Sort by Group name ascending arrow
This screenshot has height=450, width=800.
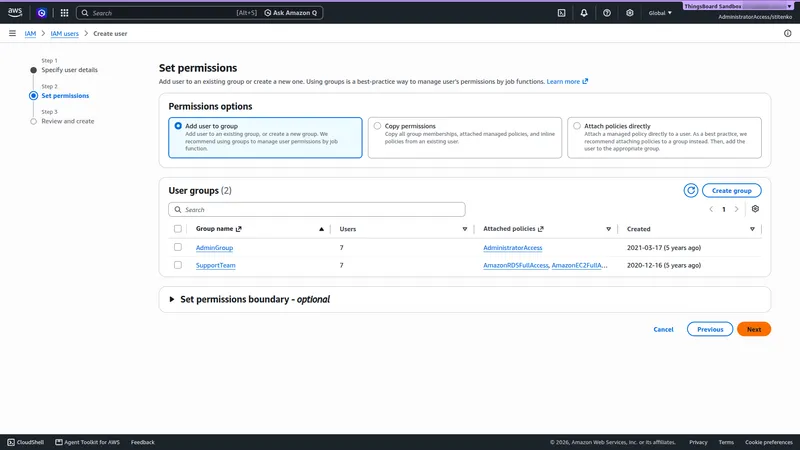point(321,229)
